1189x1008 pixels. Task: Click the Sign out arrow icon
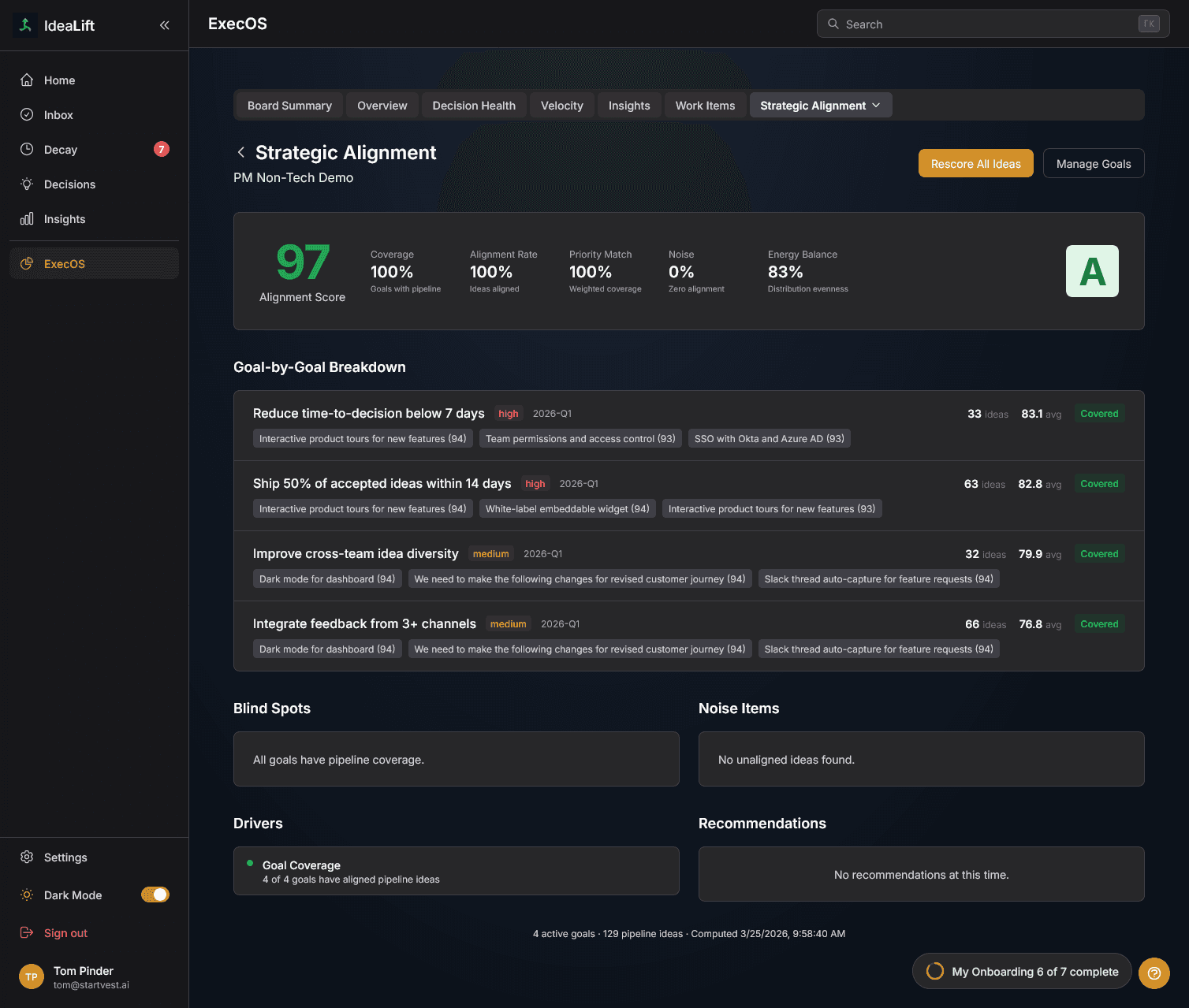(x=27, y=933)
